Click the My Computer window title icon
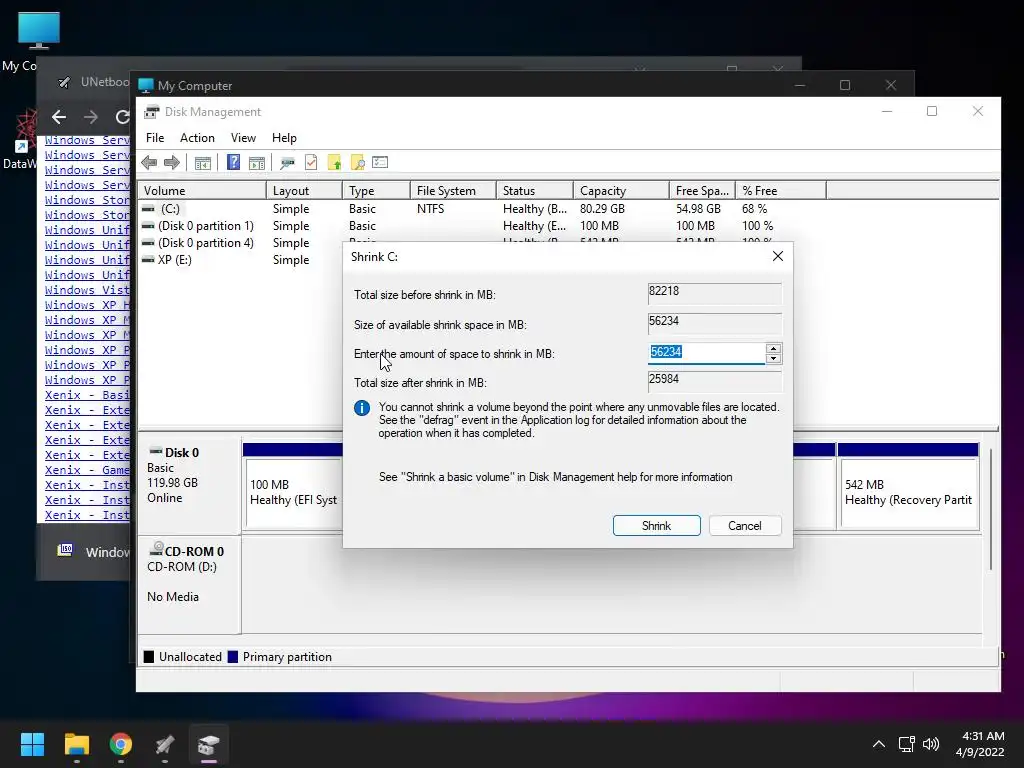The image size is (1024, 768). tap(146, 86)
